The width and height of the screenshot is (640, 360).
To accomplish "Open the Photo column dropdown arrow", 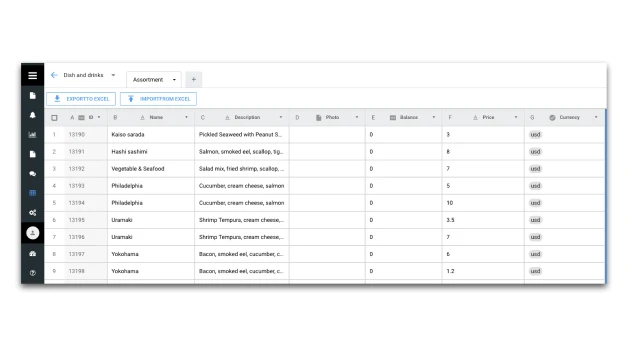I will pyautogui.click(x=357, y=118).
